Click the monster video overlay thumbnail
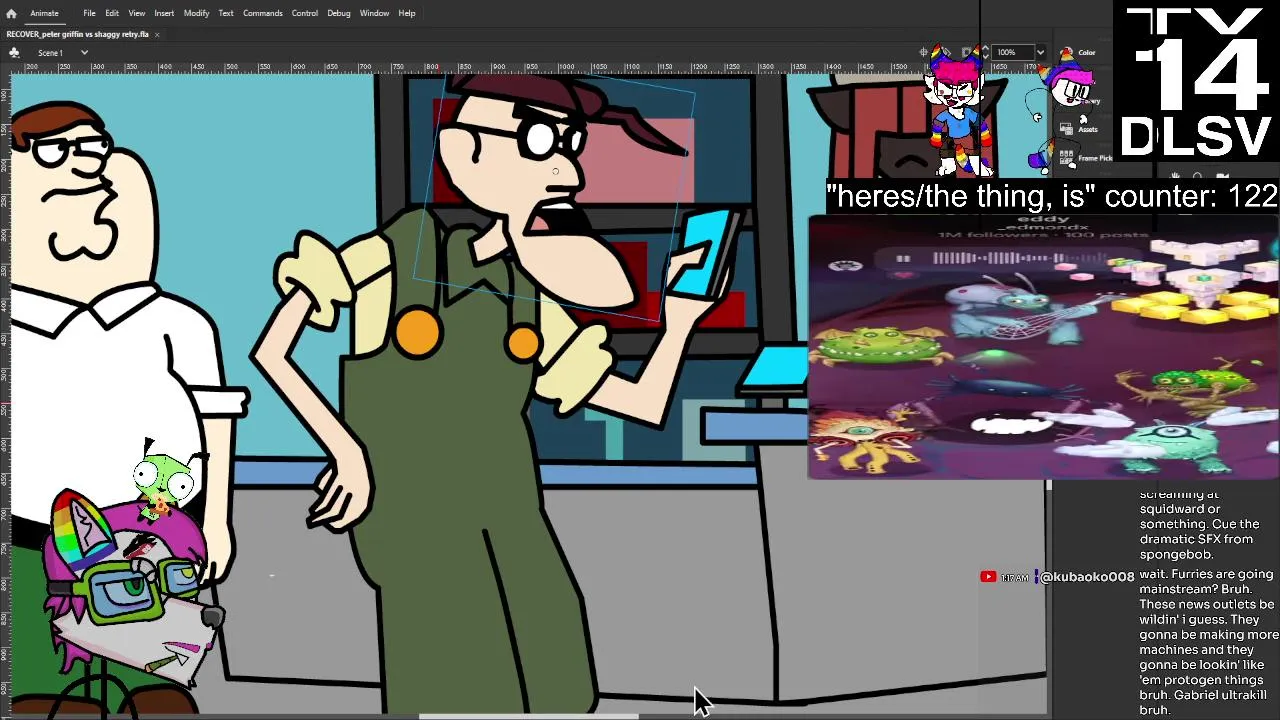This screenshot has width=1280, height=720. coord(1043,346)
